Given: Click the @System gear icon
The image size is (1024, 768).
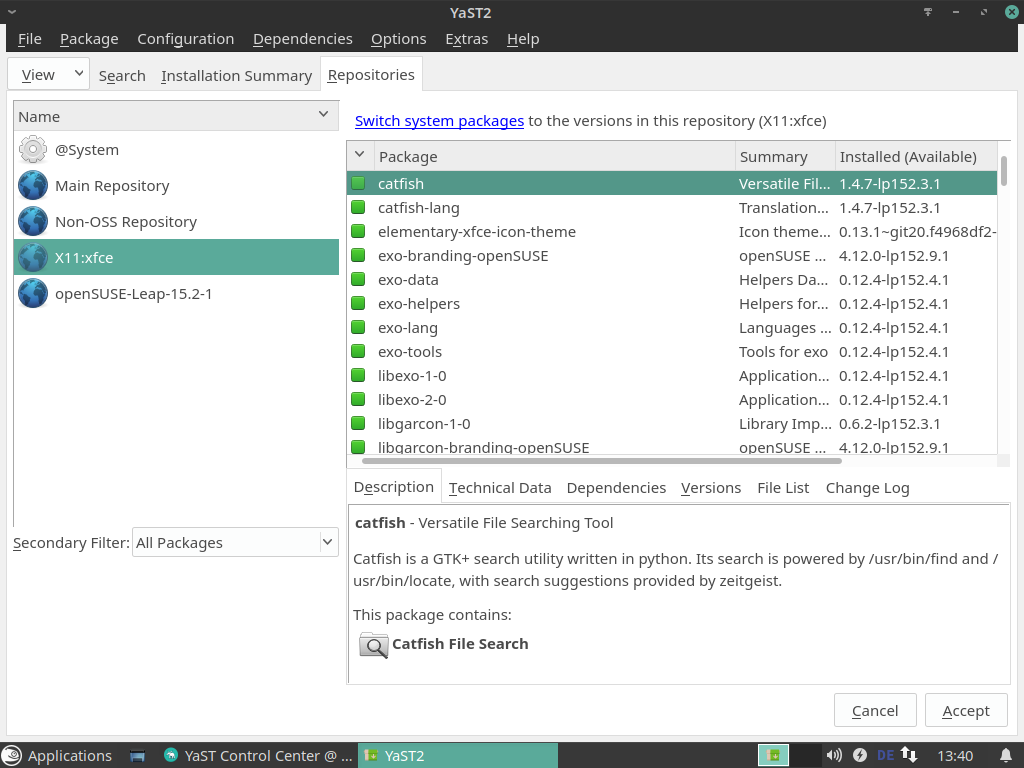Looking at the screenshot, I should (33, 150).
